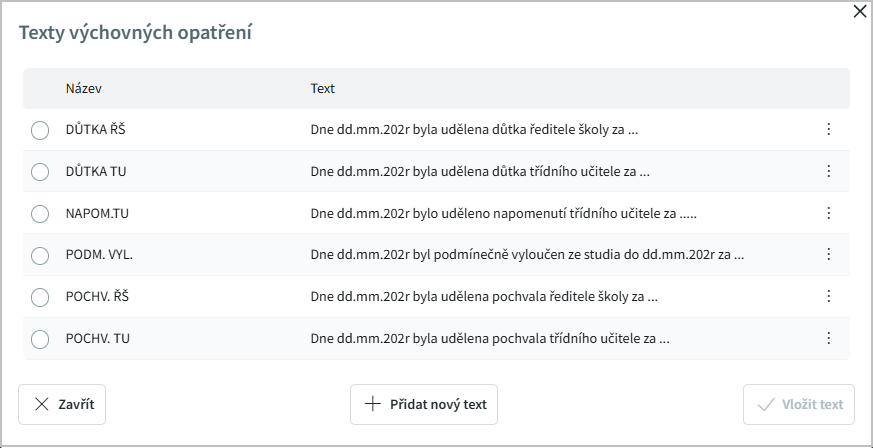Close the dialog with the X icon

859,12
